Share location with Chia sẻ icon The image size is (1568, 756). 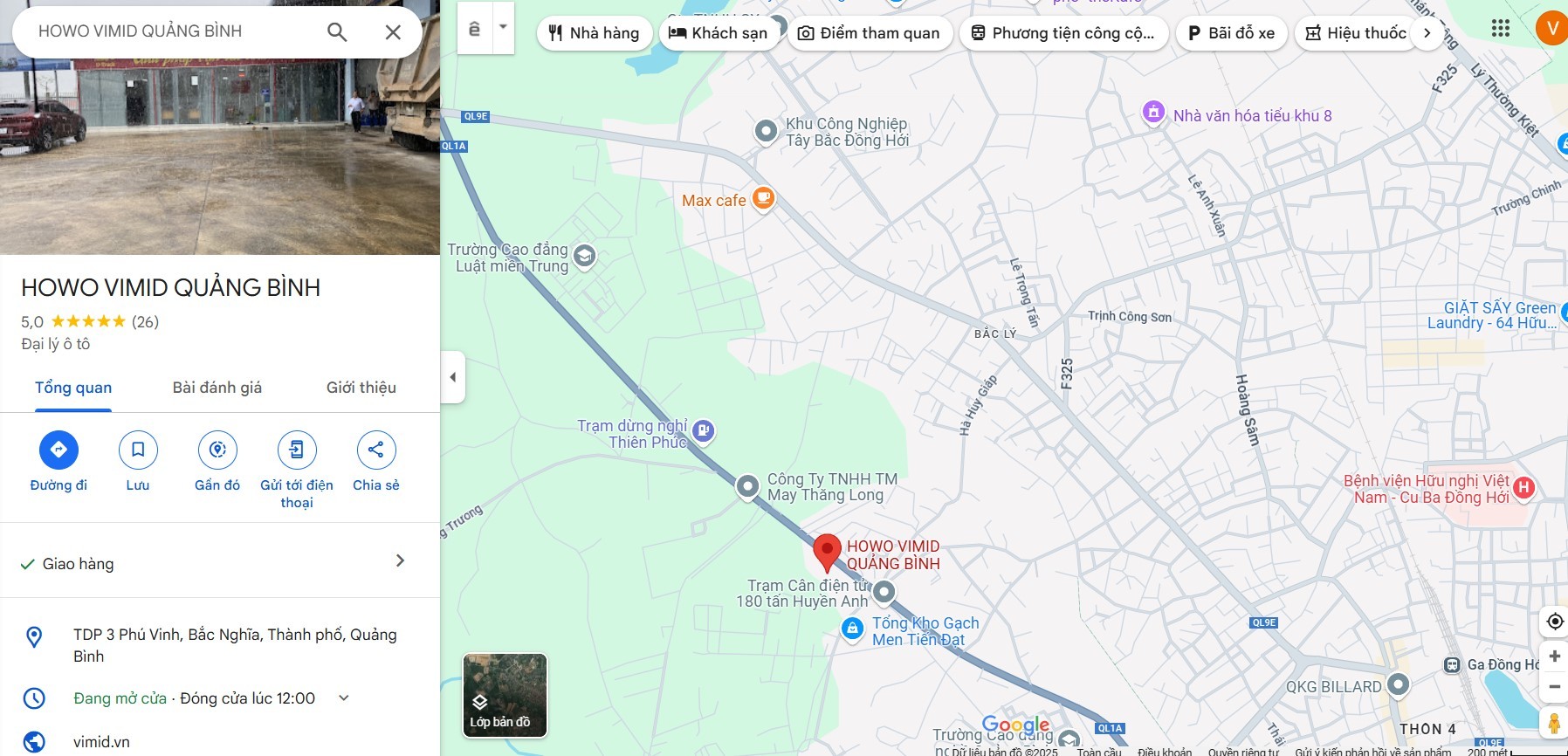(x=376, y=450)
